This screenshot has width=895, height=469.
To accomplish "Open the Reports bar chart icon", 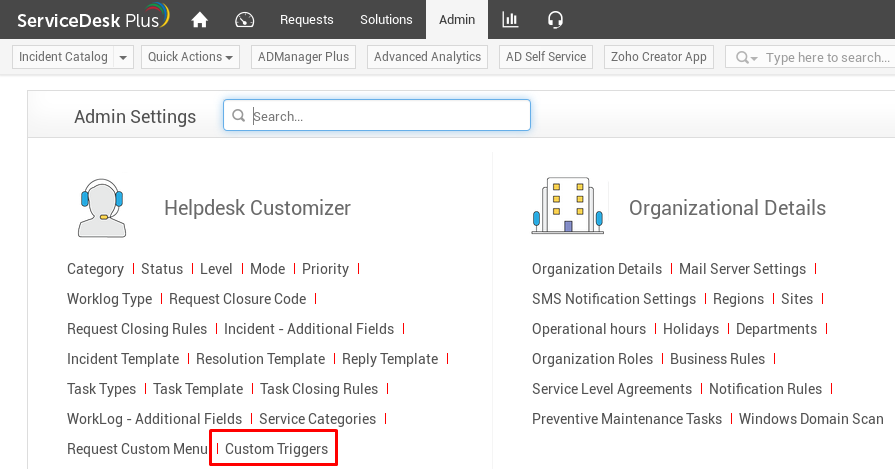I will click(510, 20).
